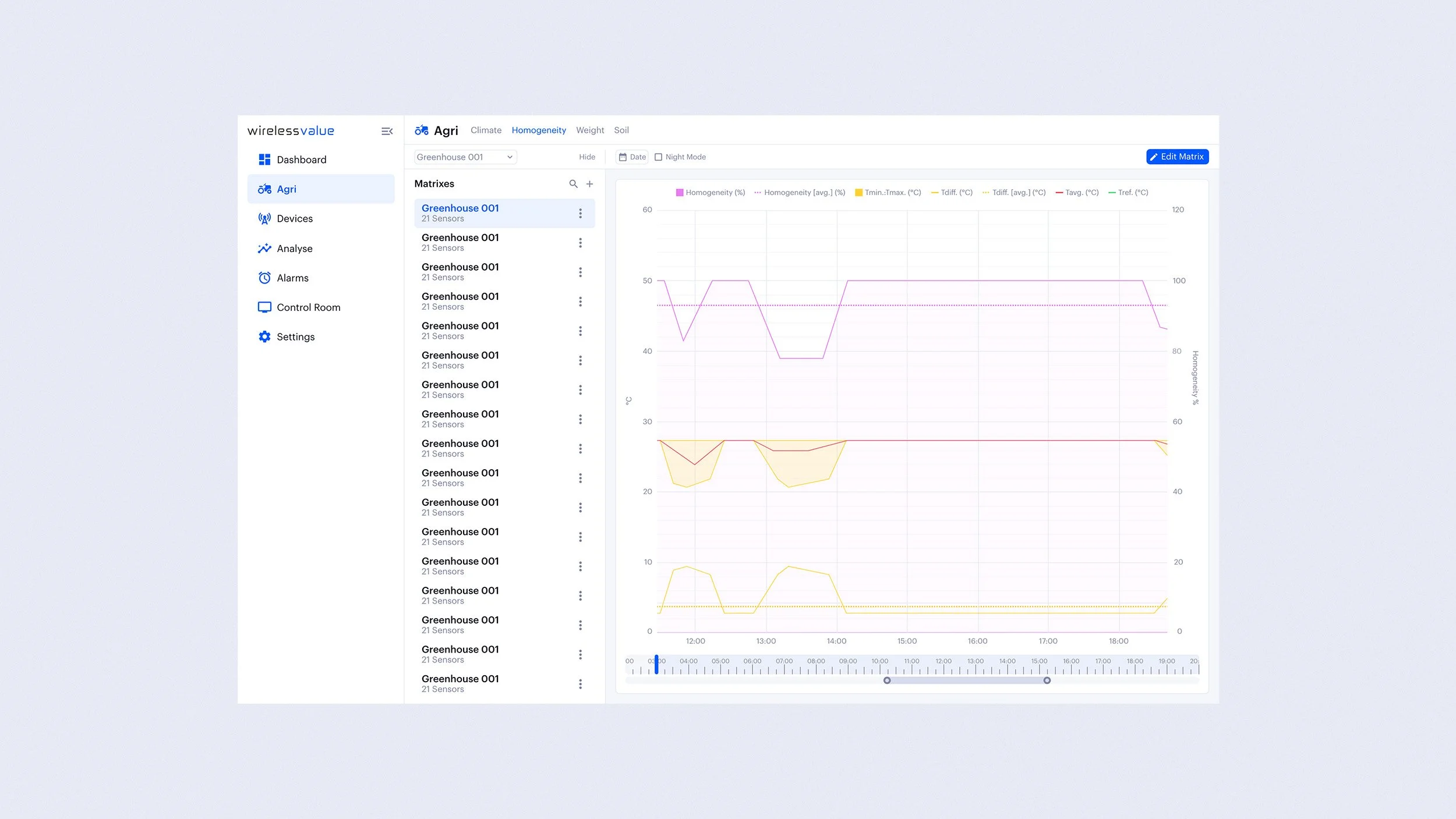Click Hide to collapse matrix list
This screenshot has height=819, width=1456.
click(586, 157)
